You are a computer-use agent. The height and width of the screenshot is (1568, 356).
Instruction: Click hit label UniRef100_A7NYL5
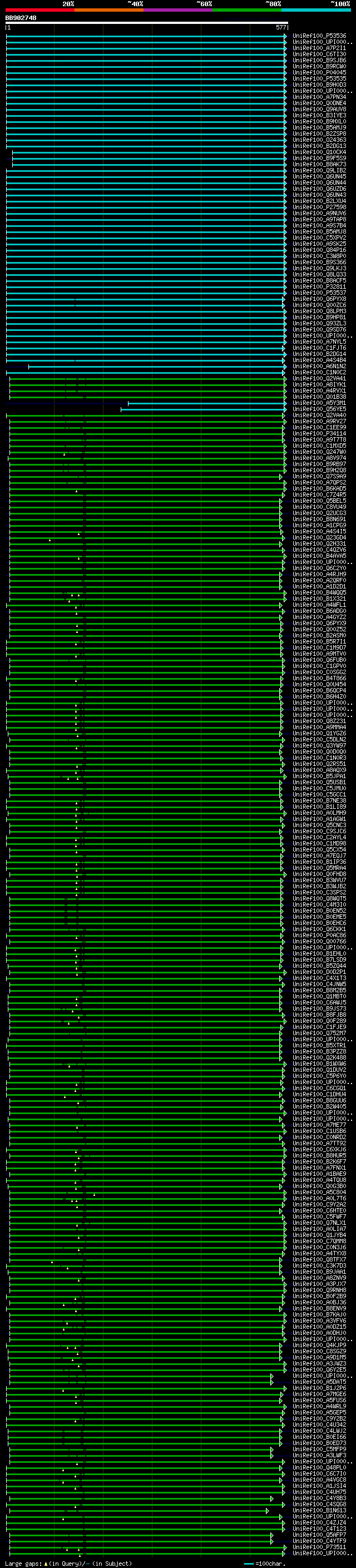pyautogui.click(x=319, y=342)
